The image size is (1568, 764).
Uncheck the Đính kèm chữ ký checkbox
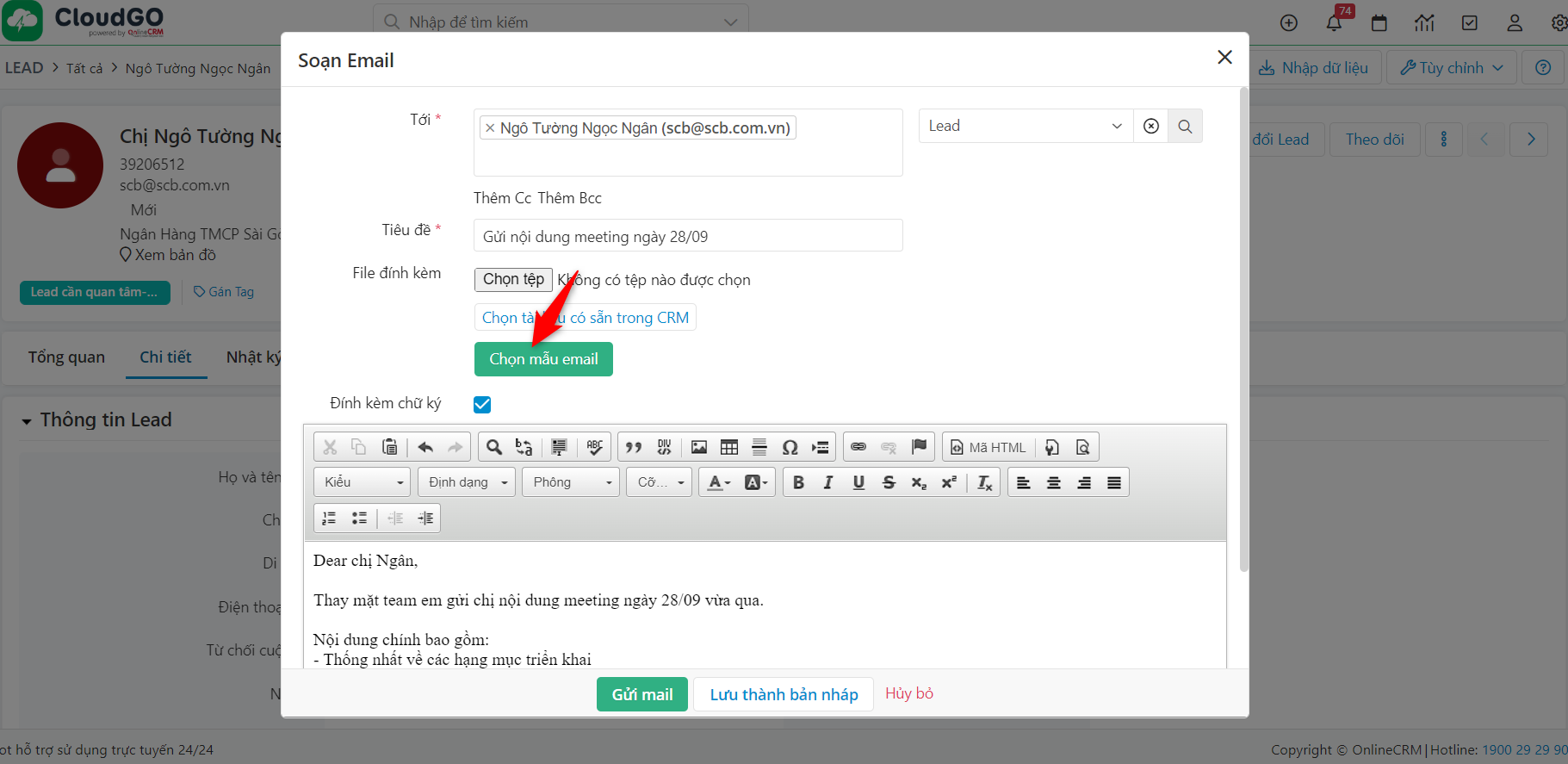coord(482,404)
